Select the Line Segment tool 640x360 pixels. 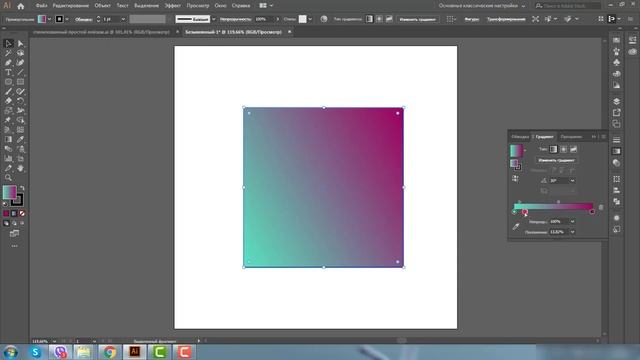[20, 72]
